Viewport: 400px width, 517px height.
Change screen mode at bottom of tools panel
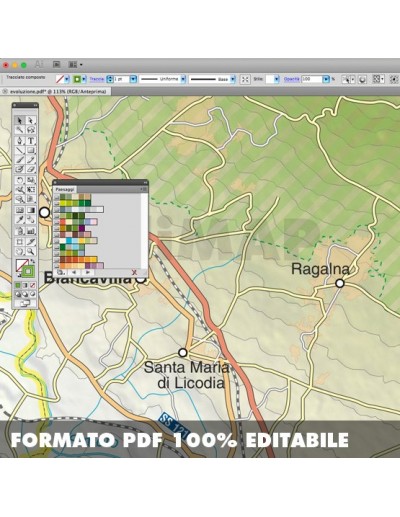pyautogui.click(x=25, y=303)
